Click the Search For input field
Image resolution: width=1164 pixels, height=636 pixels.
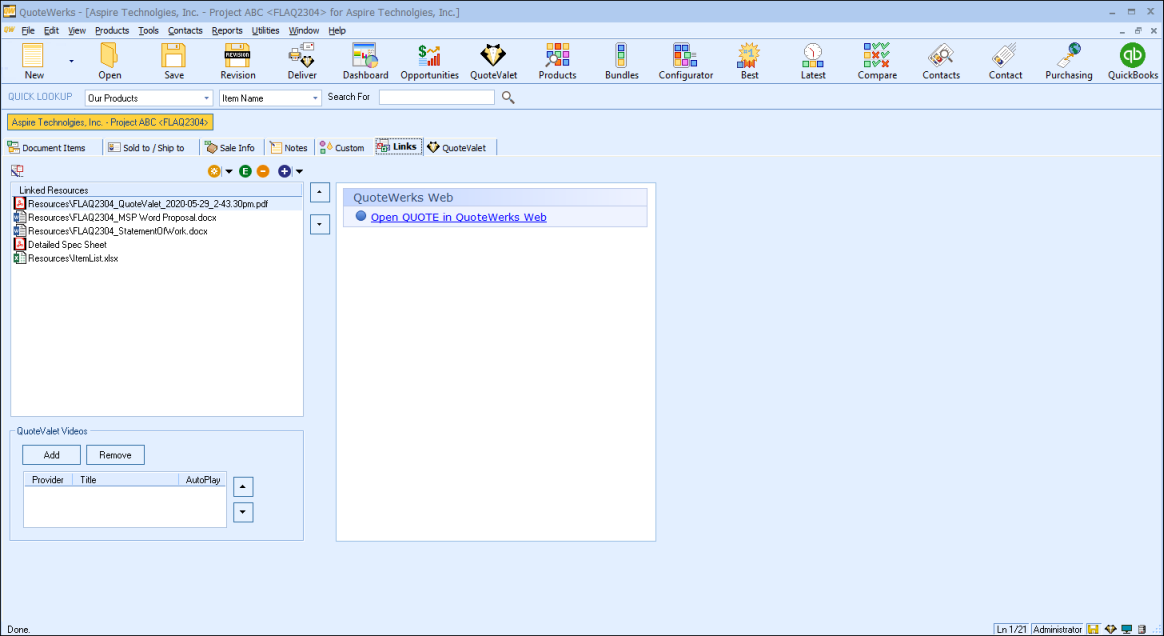point(436,97)
